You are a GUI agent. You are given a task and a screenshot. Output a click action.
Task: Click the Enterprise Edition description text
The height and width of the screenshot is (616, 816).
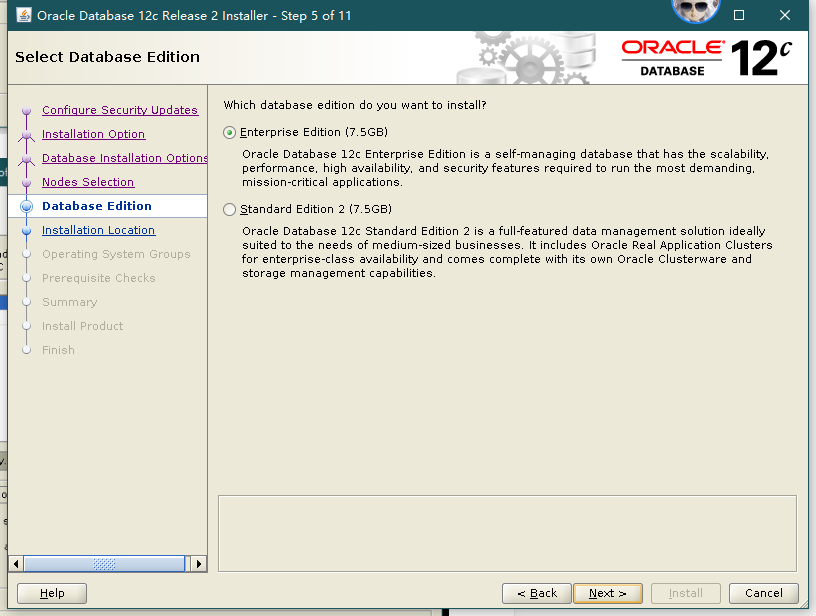coord(505,168)
